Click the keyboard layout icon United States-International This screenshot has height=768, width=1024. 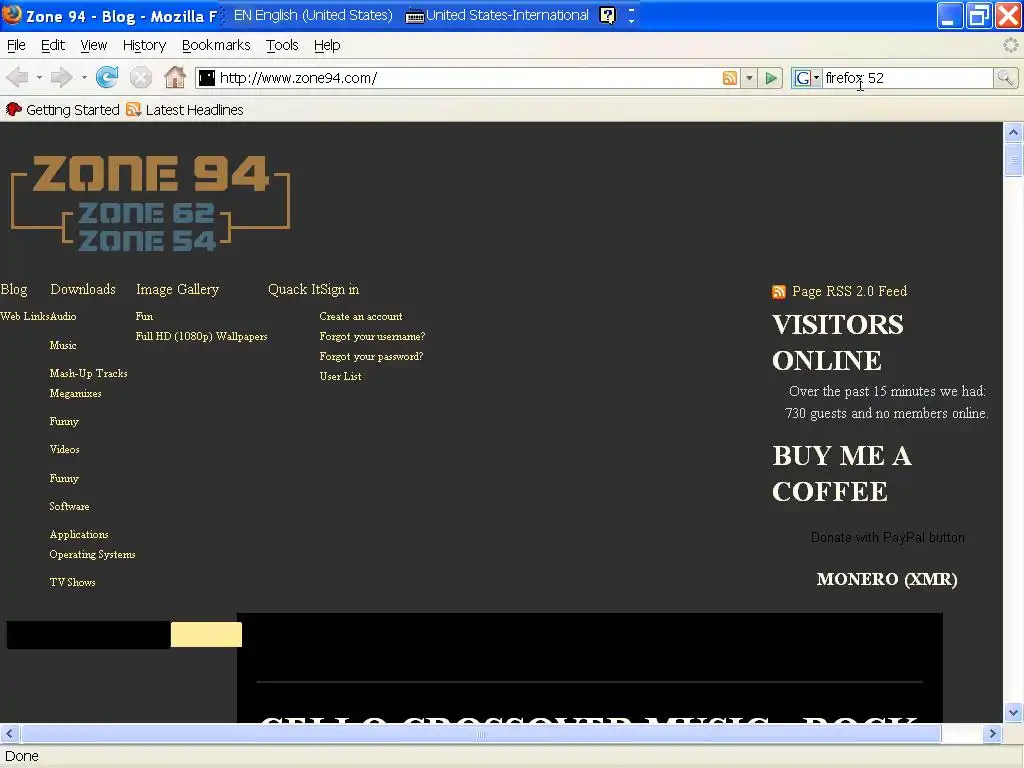415,16
